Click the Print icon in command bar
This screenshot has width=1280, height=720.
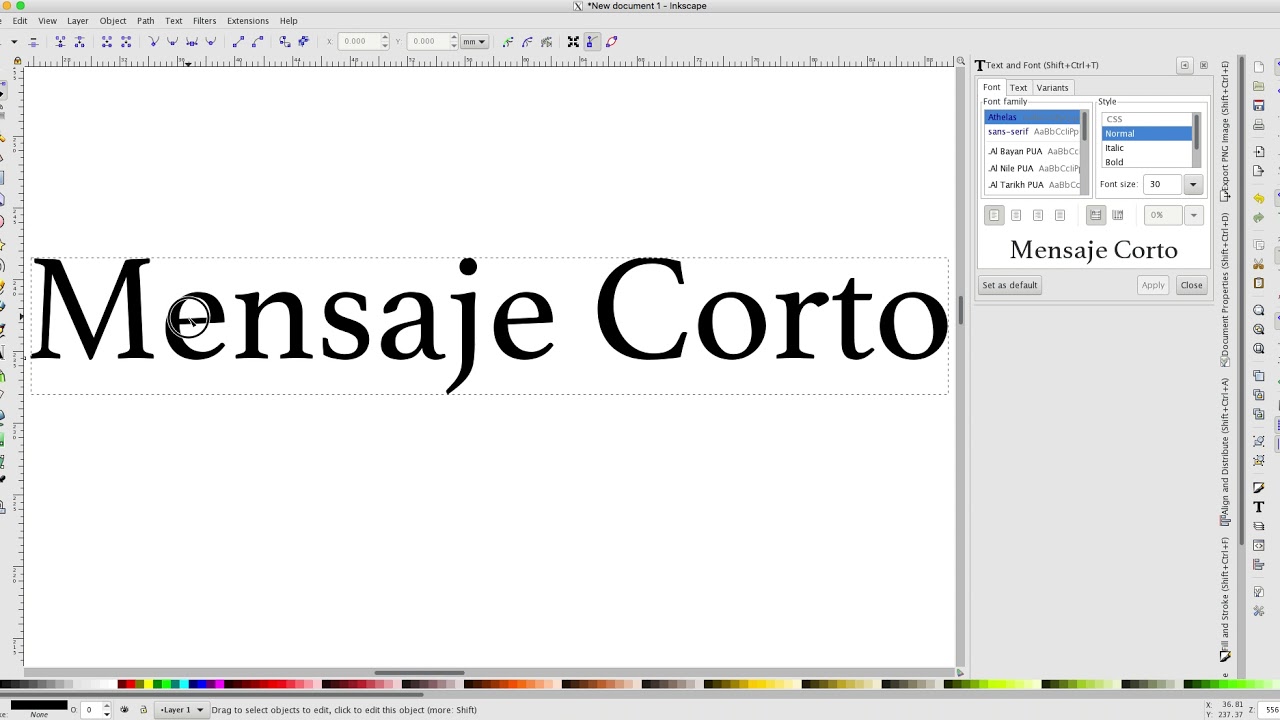tap(1259, 125)
